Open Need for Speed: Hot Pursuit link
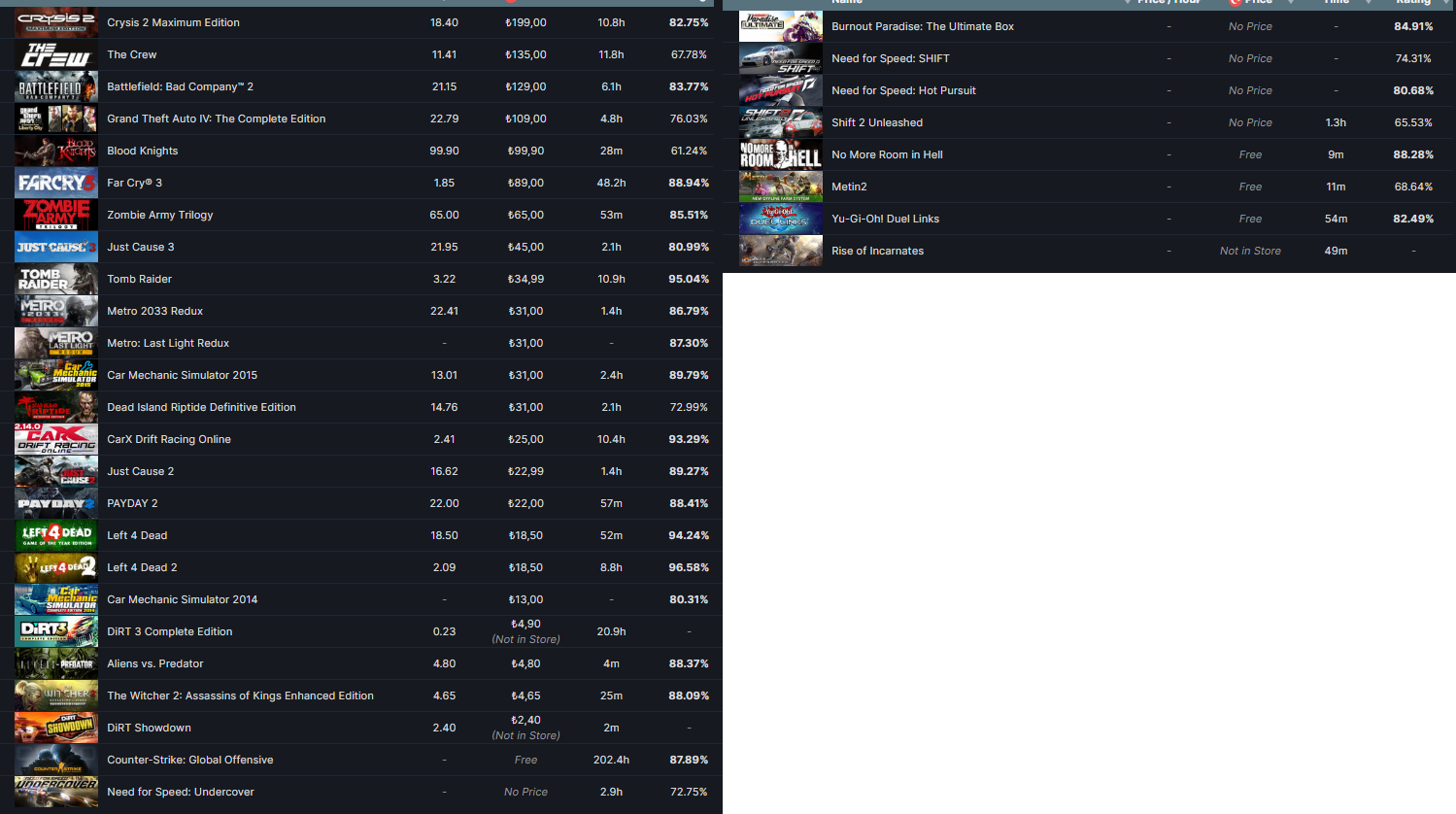 click(x=903, y=90)
